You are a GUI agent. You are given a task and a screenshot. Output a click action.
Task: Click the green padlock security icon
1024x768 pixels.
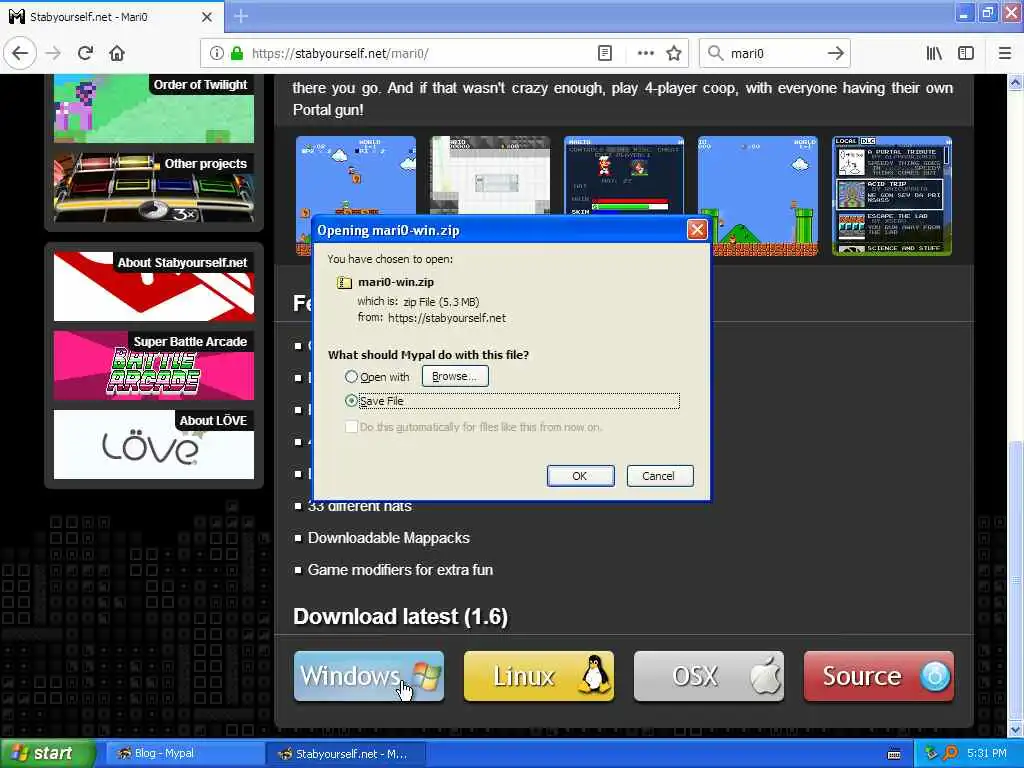pyautogui.click(x=237, y=54)
